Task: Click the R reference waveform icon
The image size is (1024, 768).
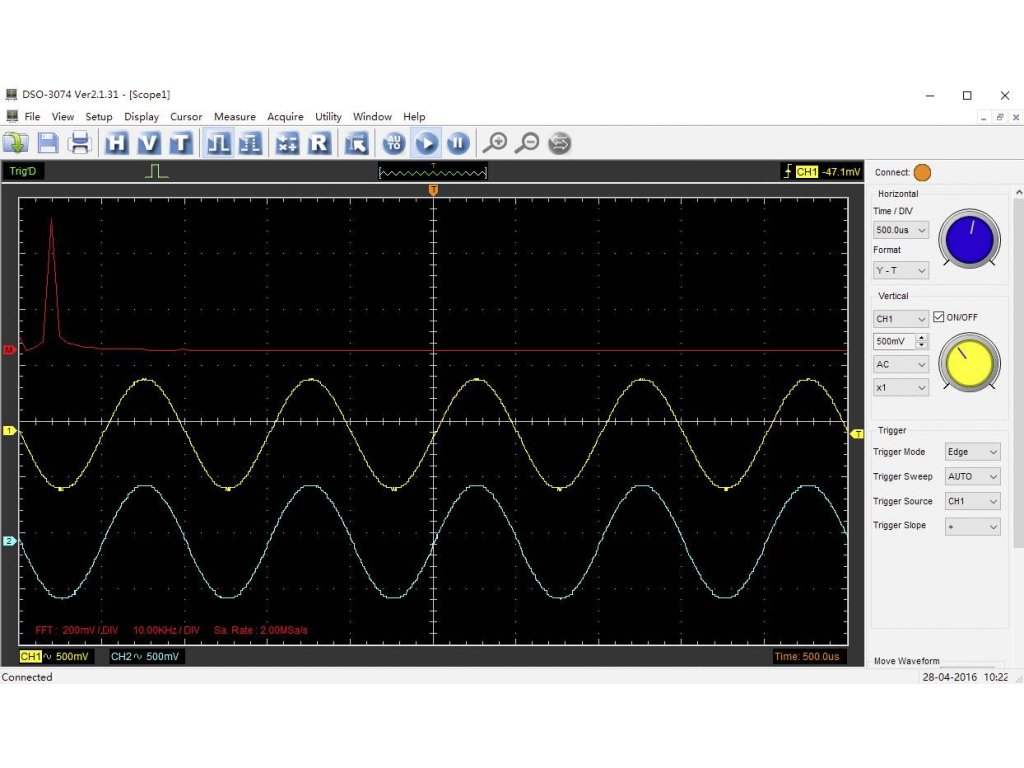Action: click(x=319, y=143)
